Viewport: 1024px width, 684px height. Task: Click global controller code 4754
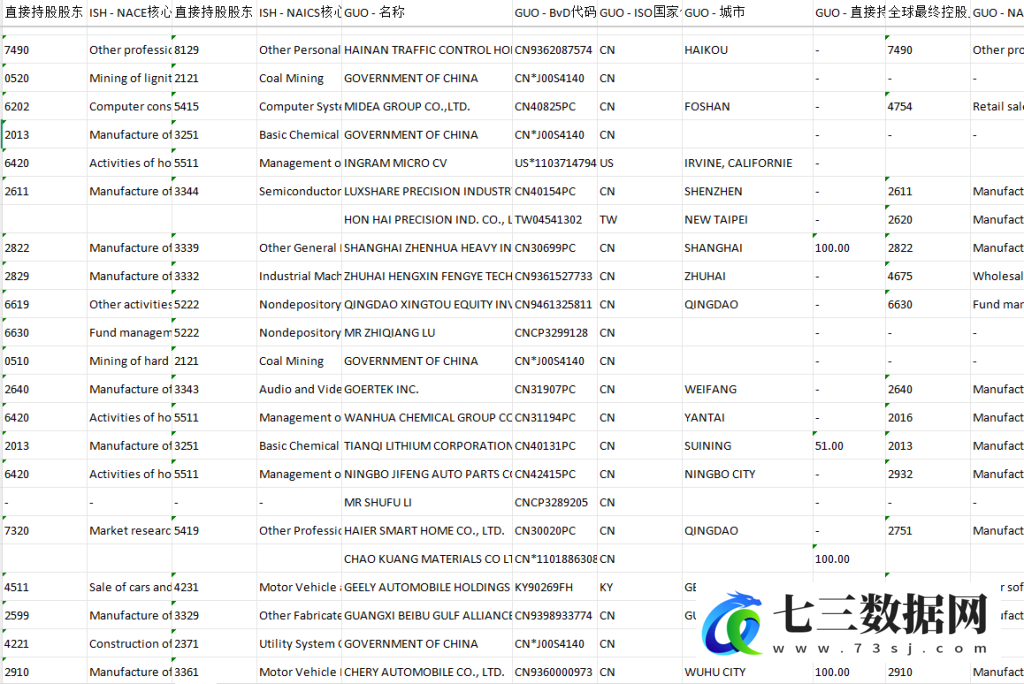(x=928, y=106)
